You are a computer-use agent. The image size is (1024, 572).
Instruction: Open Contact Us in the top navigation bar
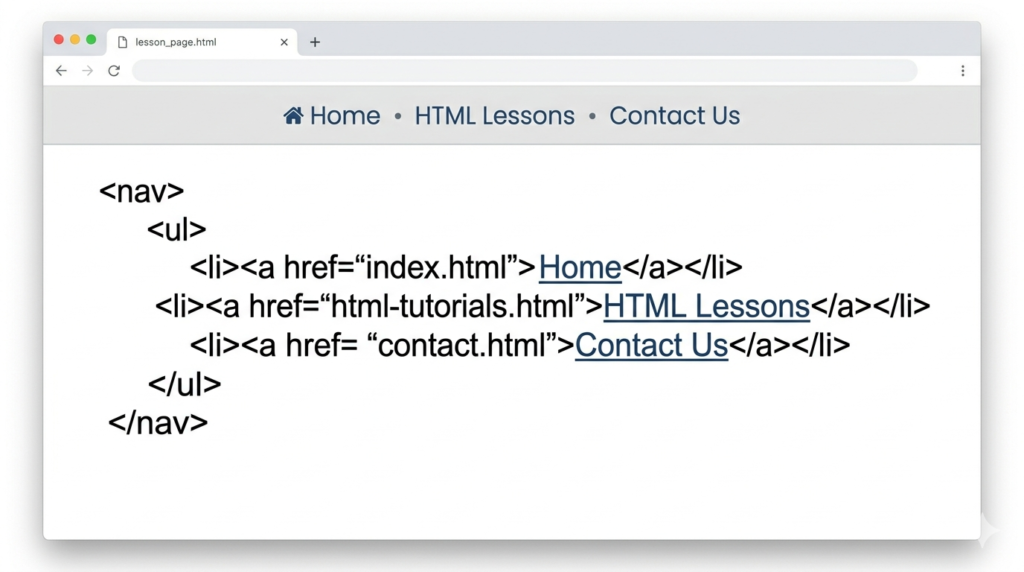(675, 116)
